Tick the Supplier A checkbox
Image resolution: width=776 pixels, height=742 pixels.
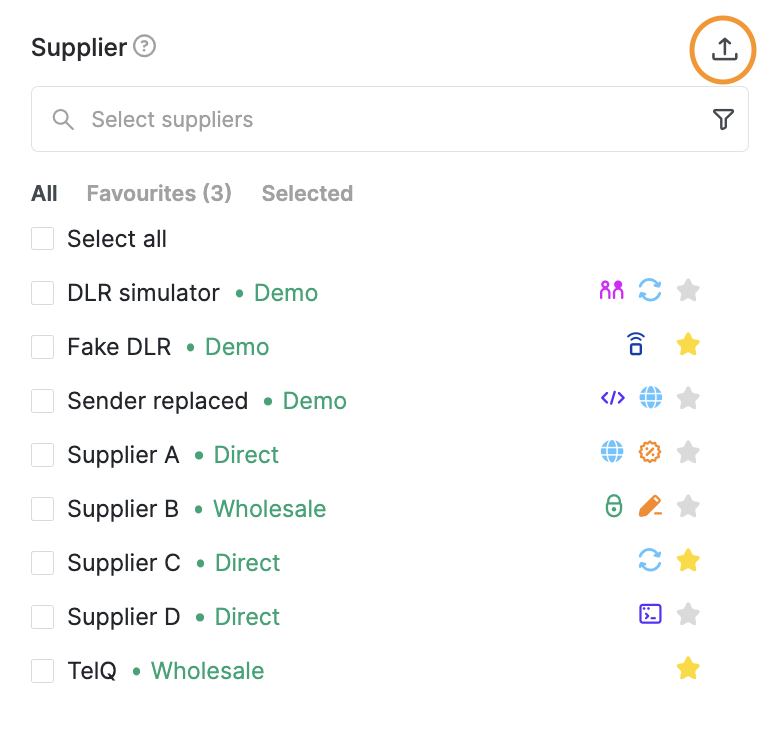[43, 455]
